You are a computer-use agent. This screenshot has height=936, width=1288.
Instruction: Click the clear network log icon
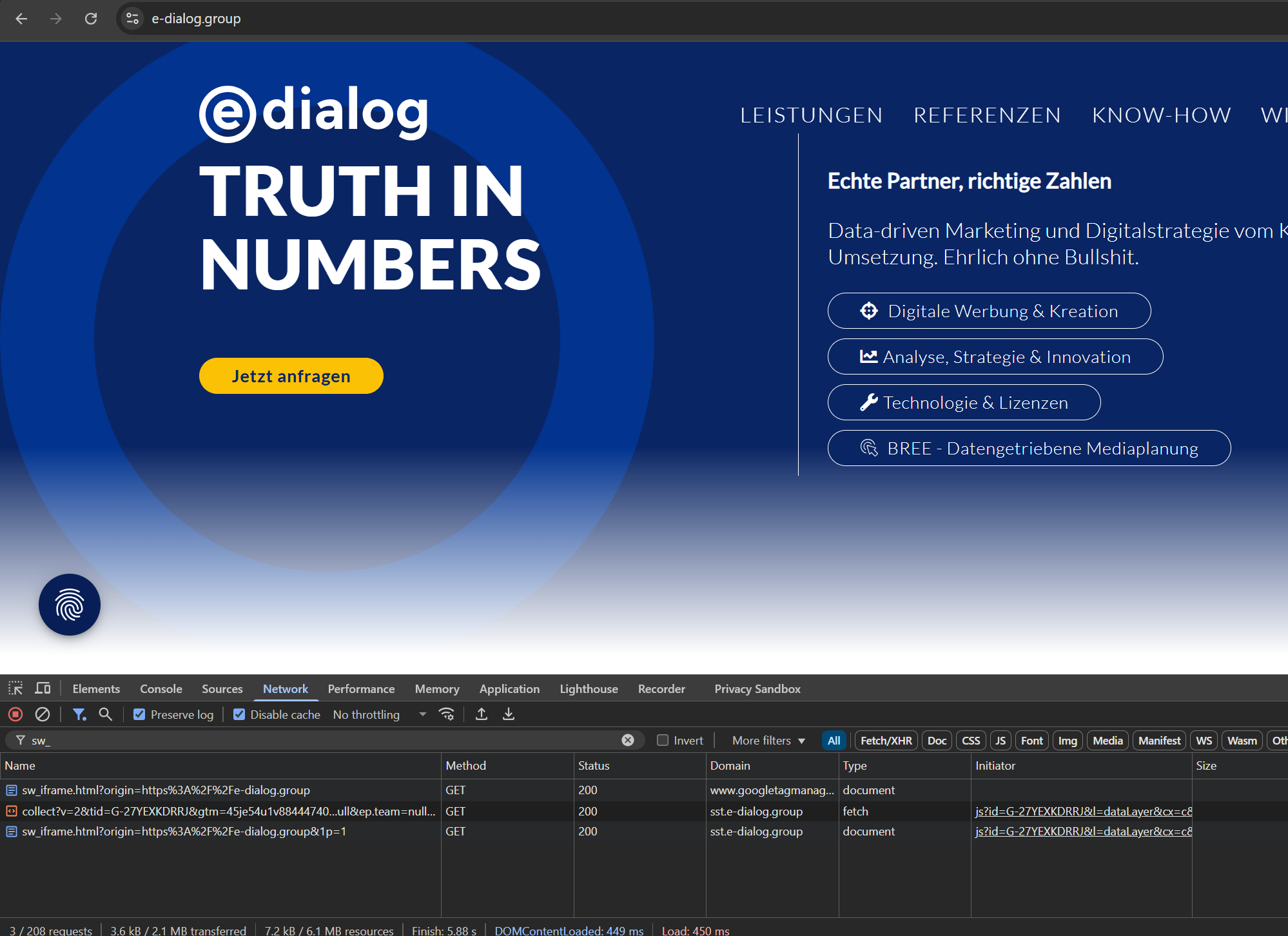click(x=43, y=714)
